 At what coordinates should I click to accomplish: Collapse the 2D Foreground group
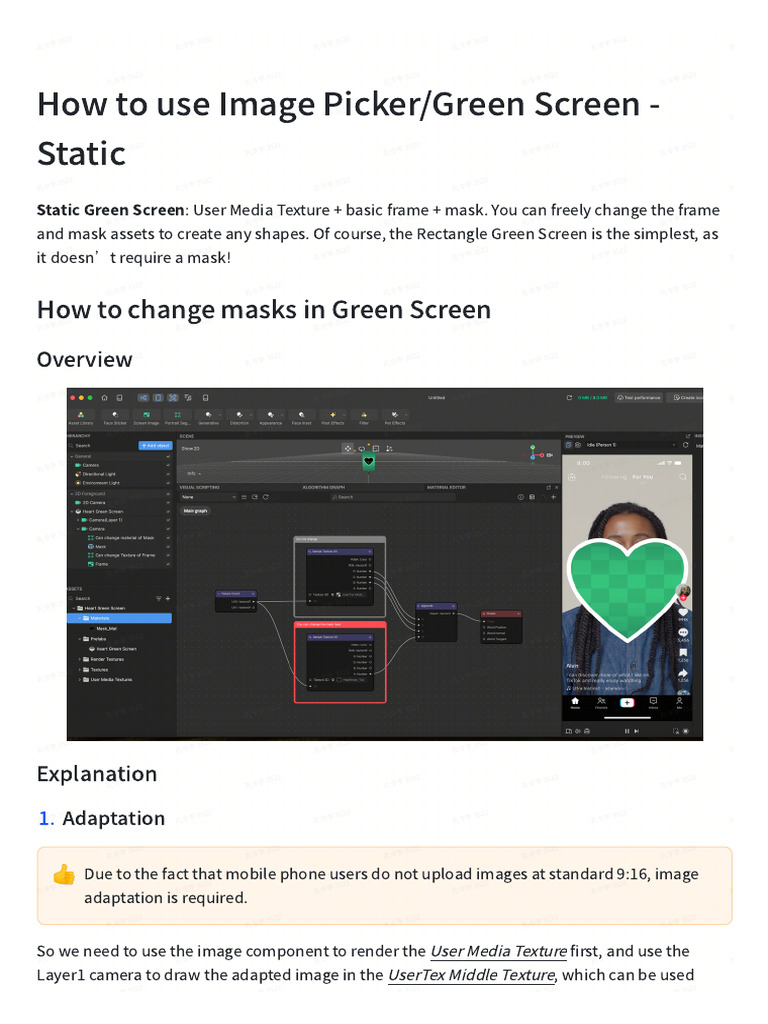pyautogui.click(x=72, y=494)
